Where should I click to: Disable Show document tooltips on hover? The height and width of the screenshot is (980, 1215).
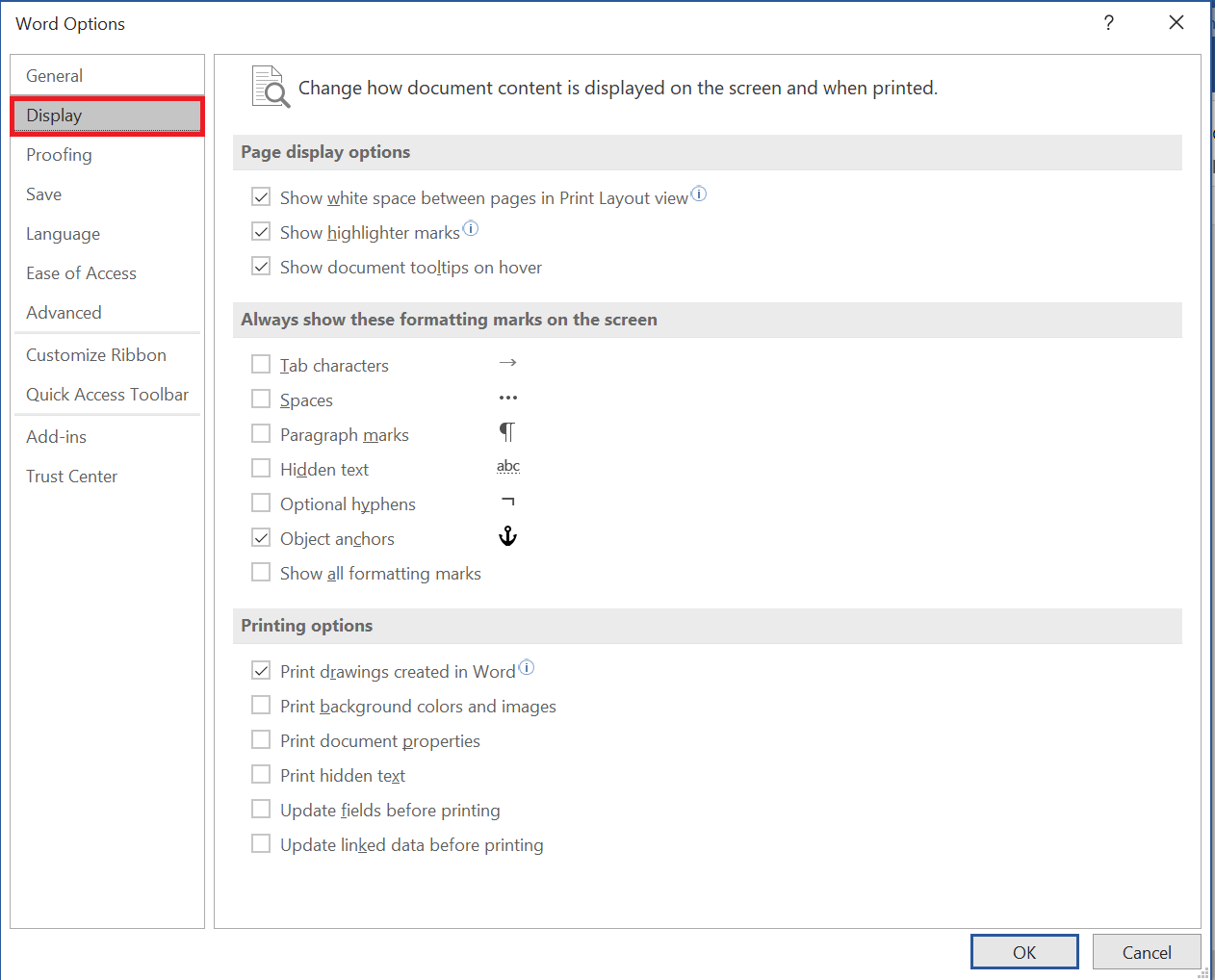(261, 266)
